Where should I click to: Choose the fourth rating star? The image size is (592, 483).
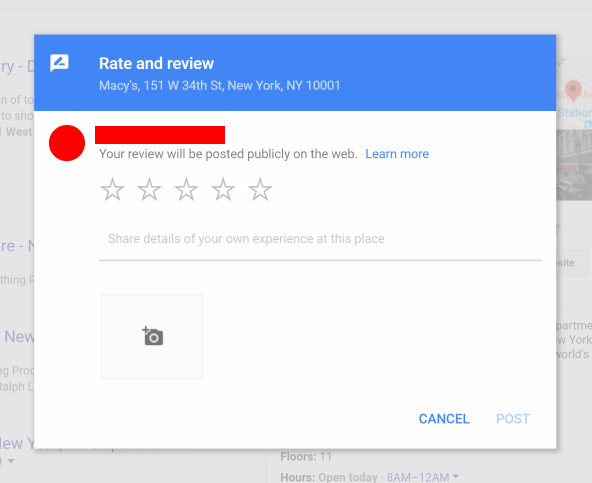click(x=223, y=189)
